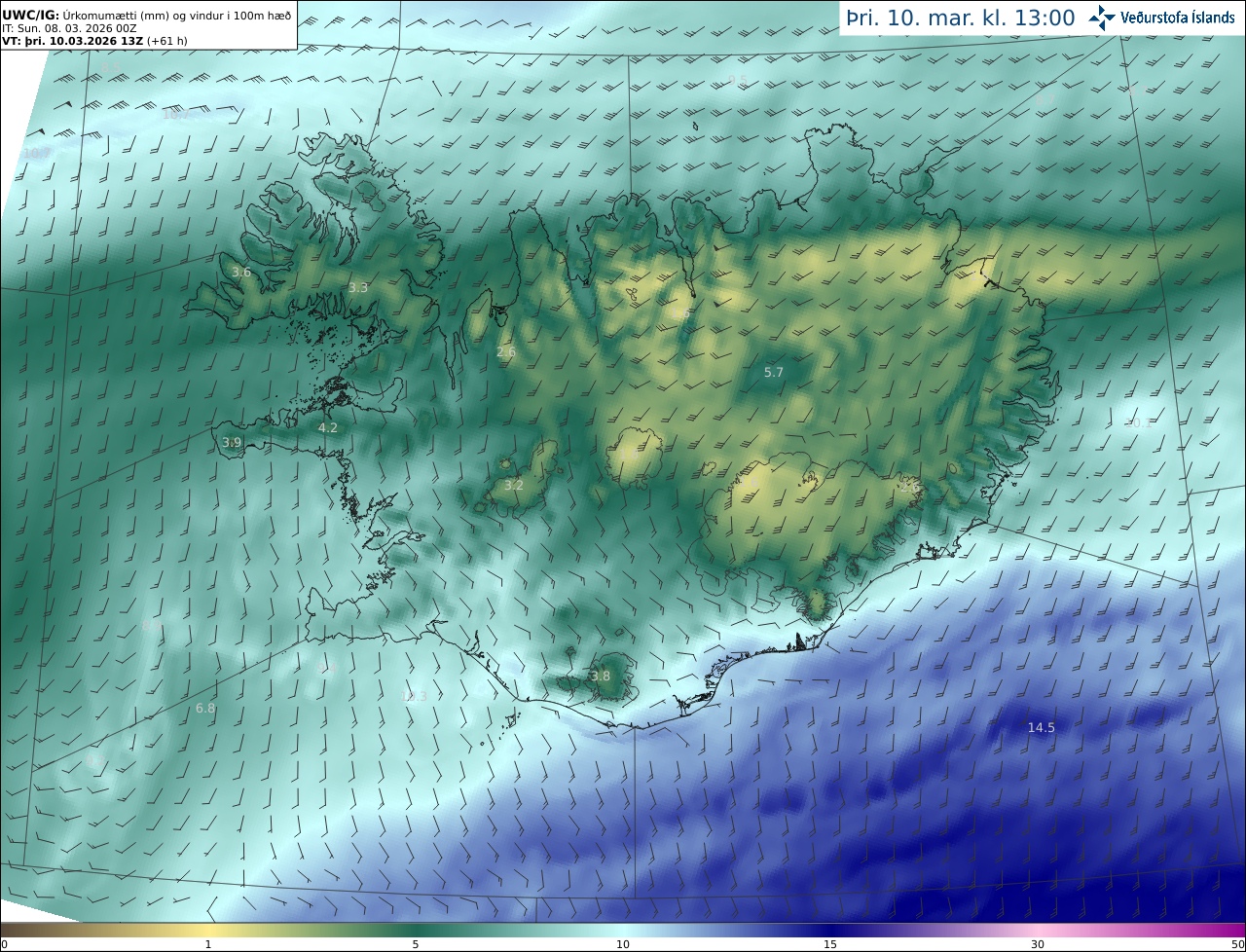Click the 3.8 value near the south coast
1246x952 pixels.
[x=601, y=676]
